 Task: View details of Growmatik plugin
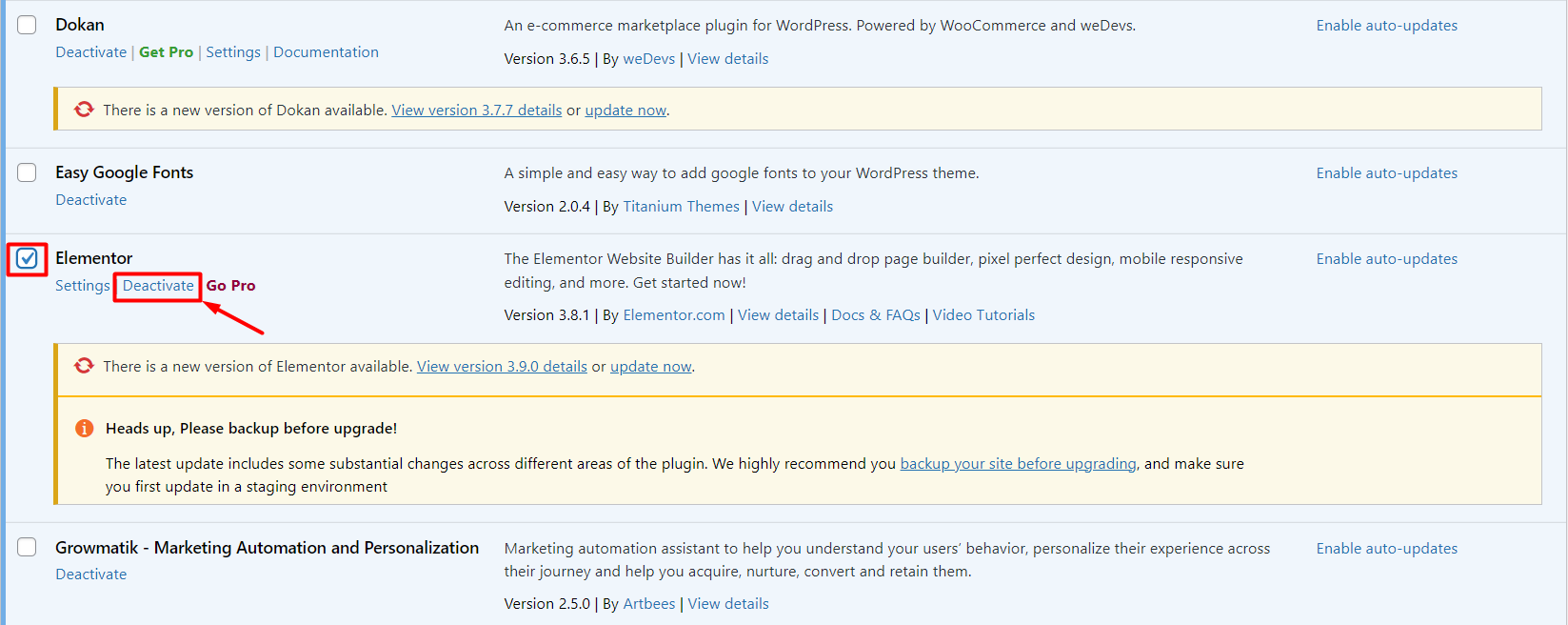727,604
